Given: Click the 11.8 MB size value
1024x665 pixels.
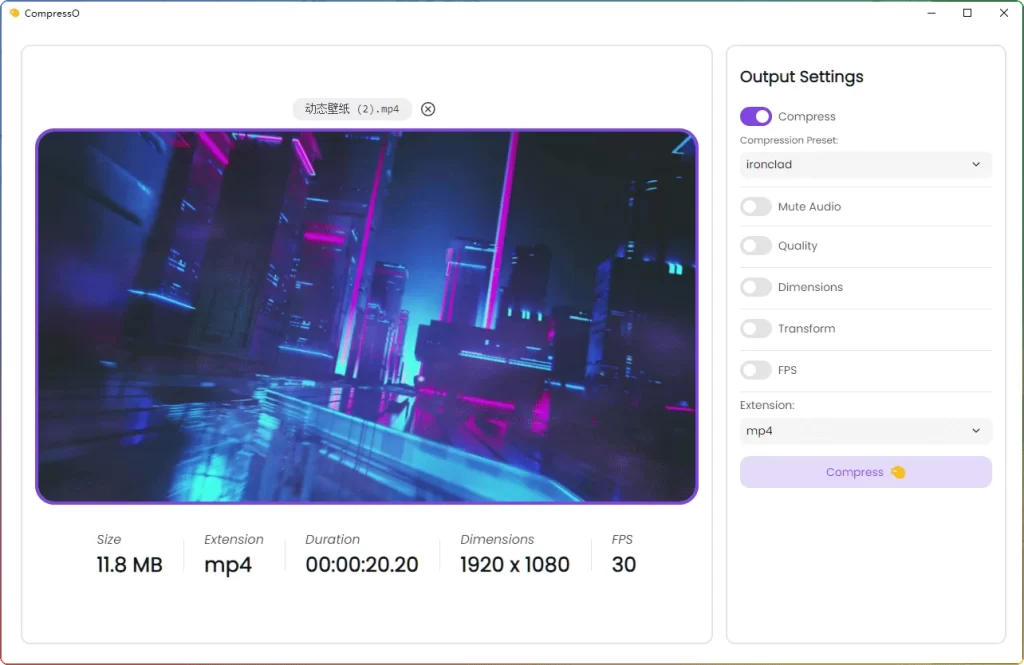Looking at the screenshot, I should click(129, 565).
